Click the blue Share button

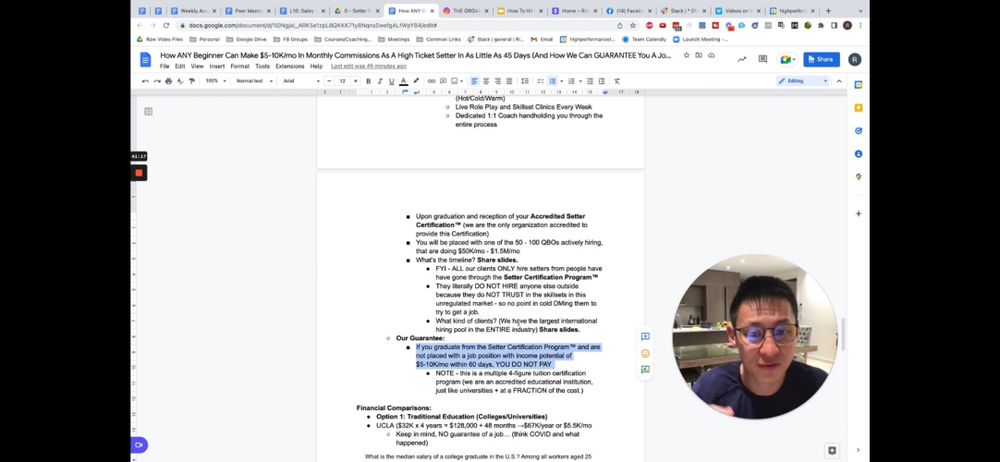click(x=821, y=59)
